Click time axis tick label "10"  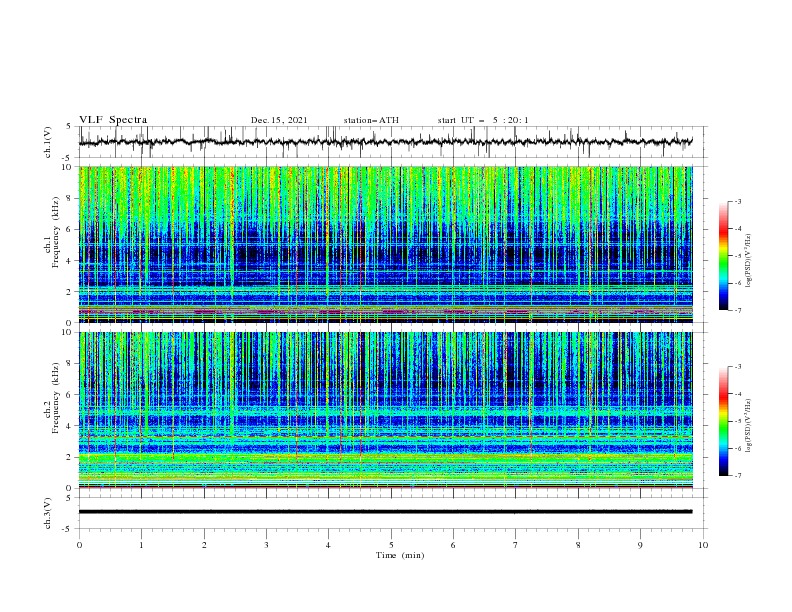point(703,545)
